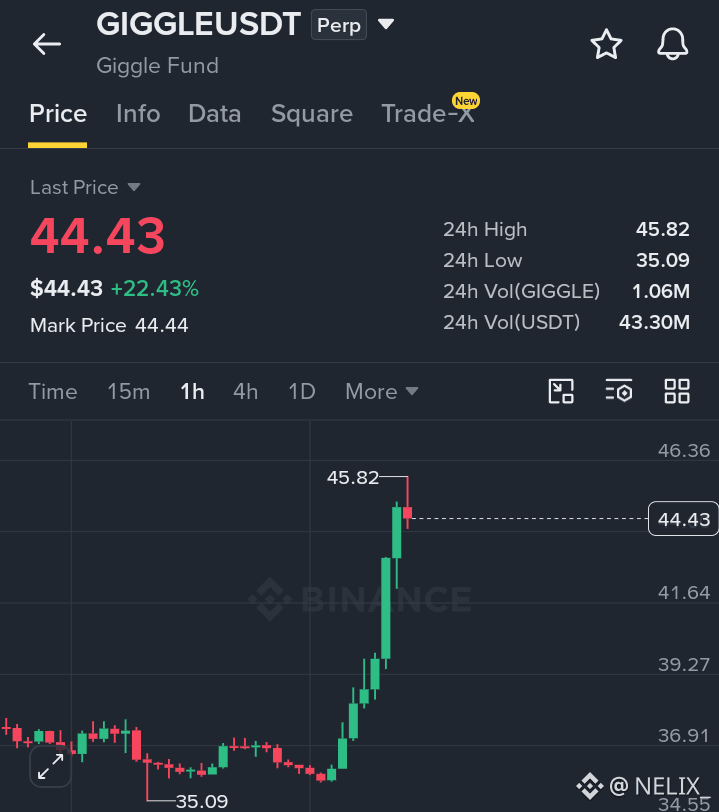Open the Square tab

click(312, 114)
